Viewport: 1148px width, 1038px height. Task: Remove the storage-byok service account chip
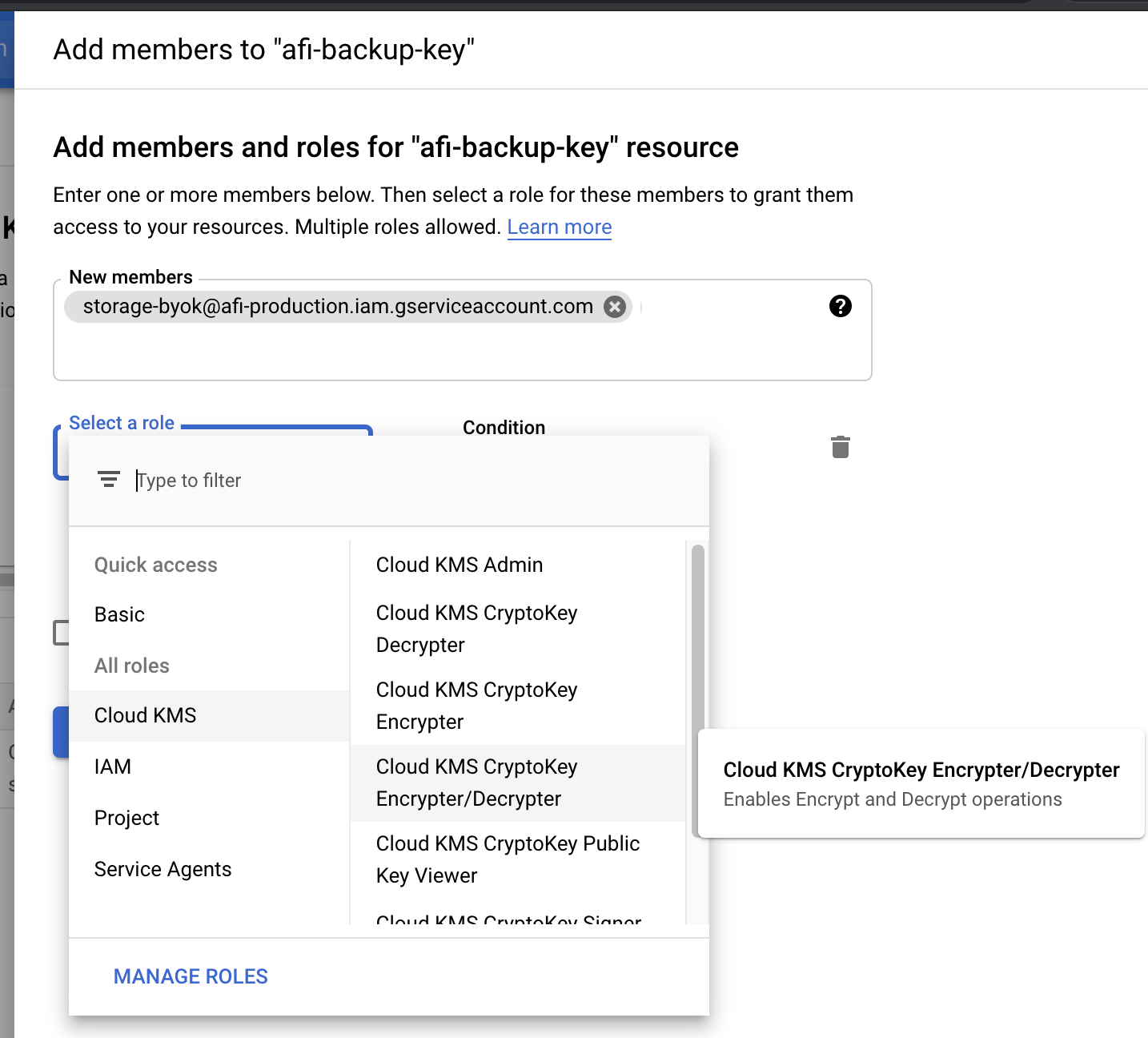tap(615, 307)
